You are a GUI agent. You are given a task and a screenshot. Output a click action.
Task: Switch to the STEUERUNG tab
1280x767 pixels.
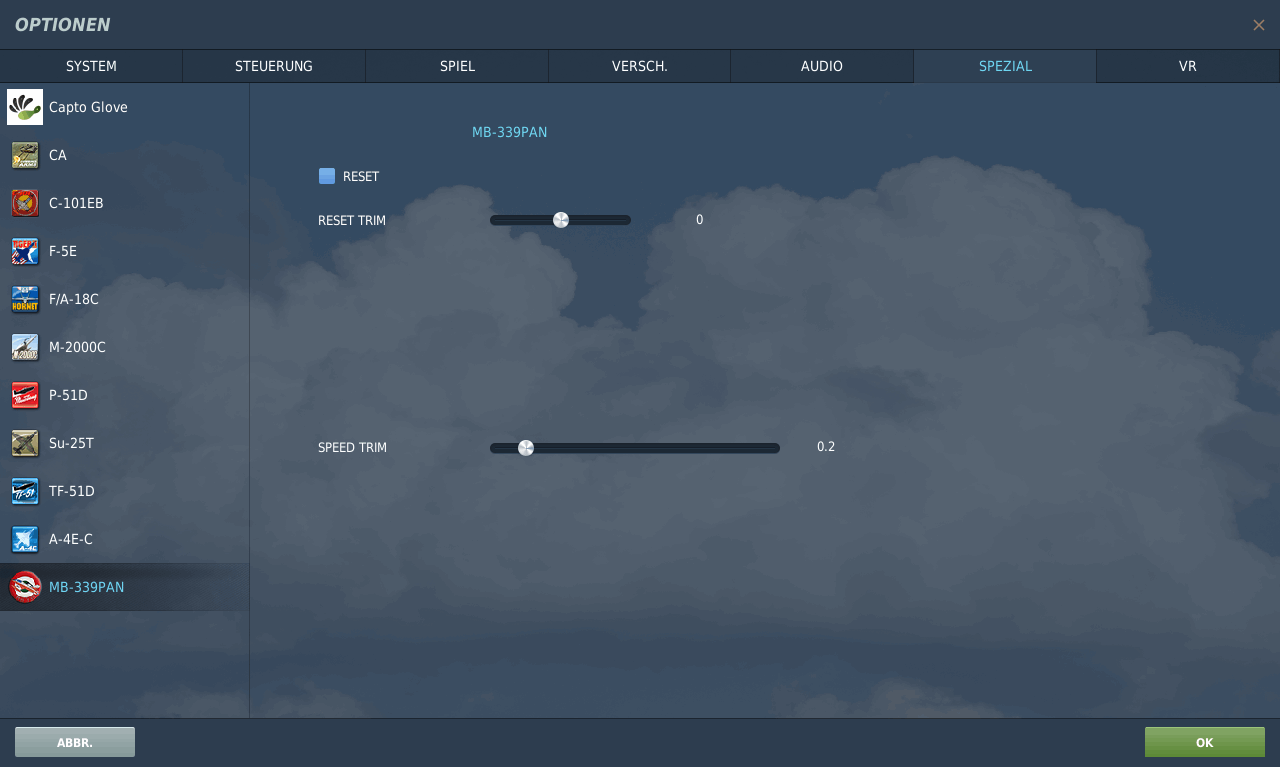point(274,66)
